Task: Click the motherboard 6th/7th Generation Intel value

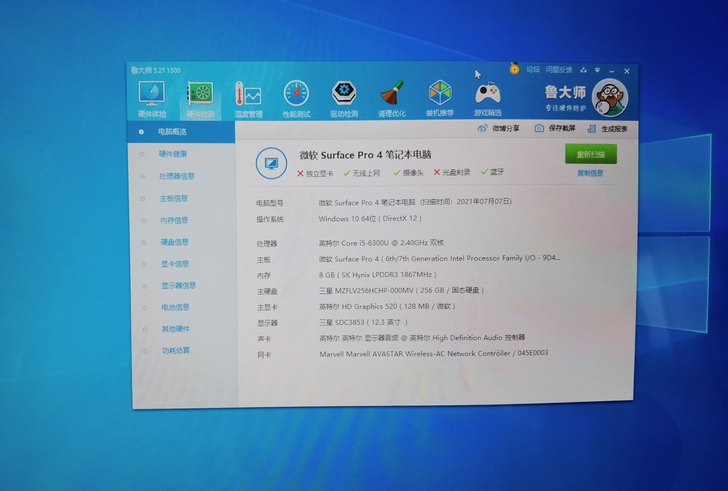Action: click(439, 258)
